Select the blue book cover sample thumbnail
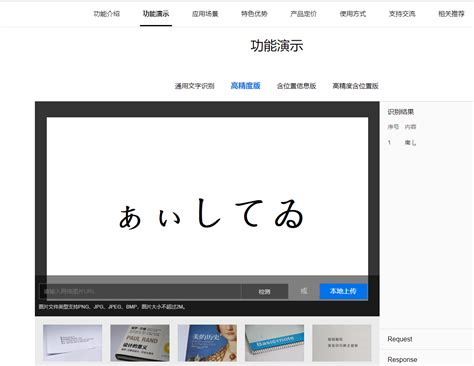Image resolution: width=474 pixels, height=366 pixels. [207, 343]
